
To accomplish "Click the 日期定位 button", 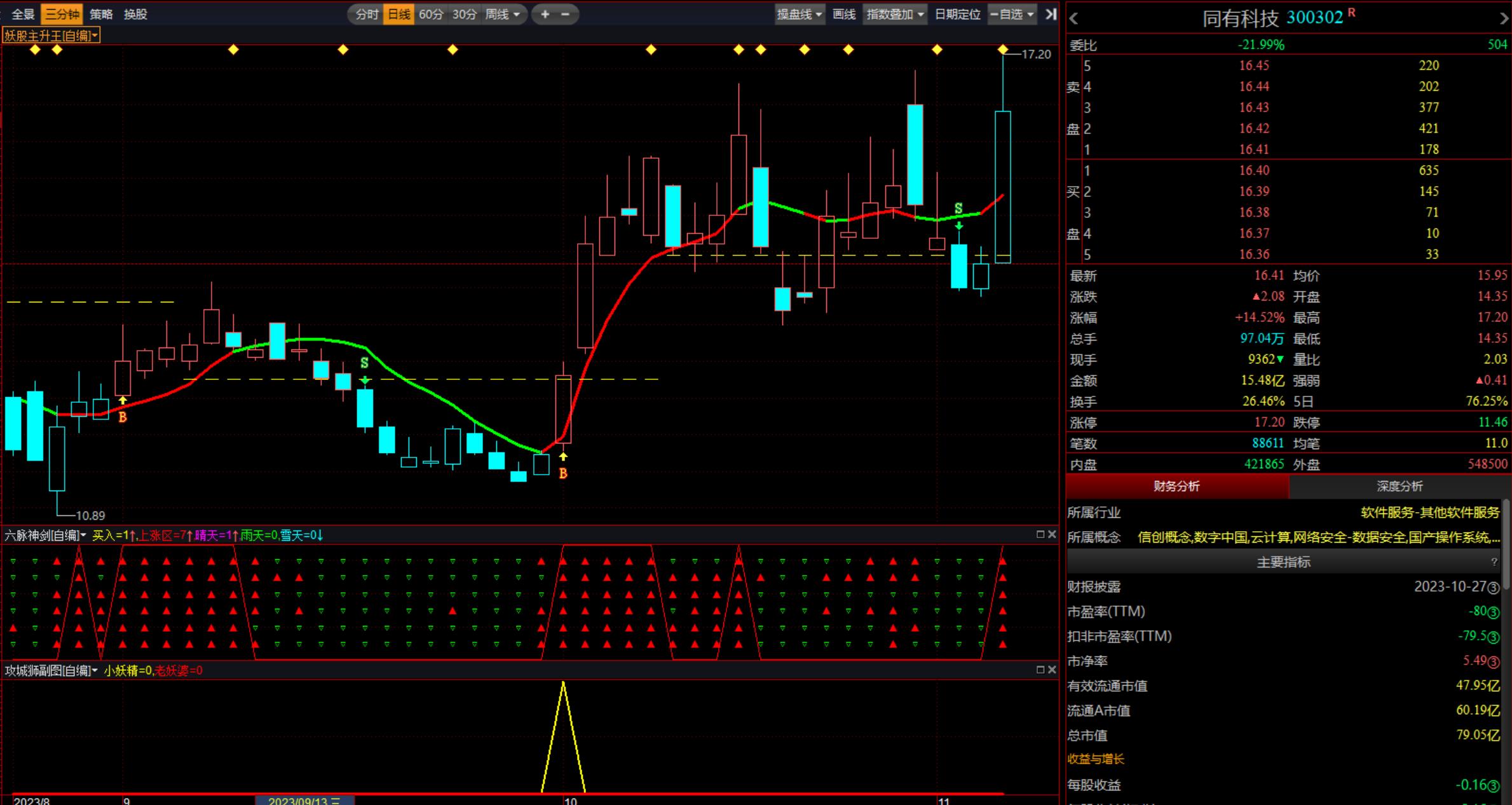I will (957, 14).
